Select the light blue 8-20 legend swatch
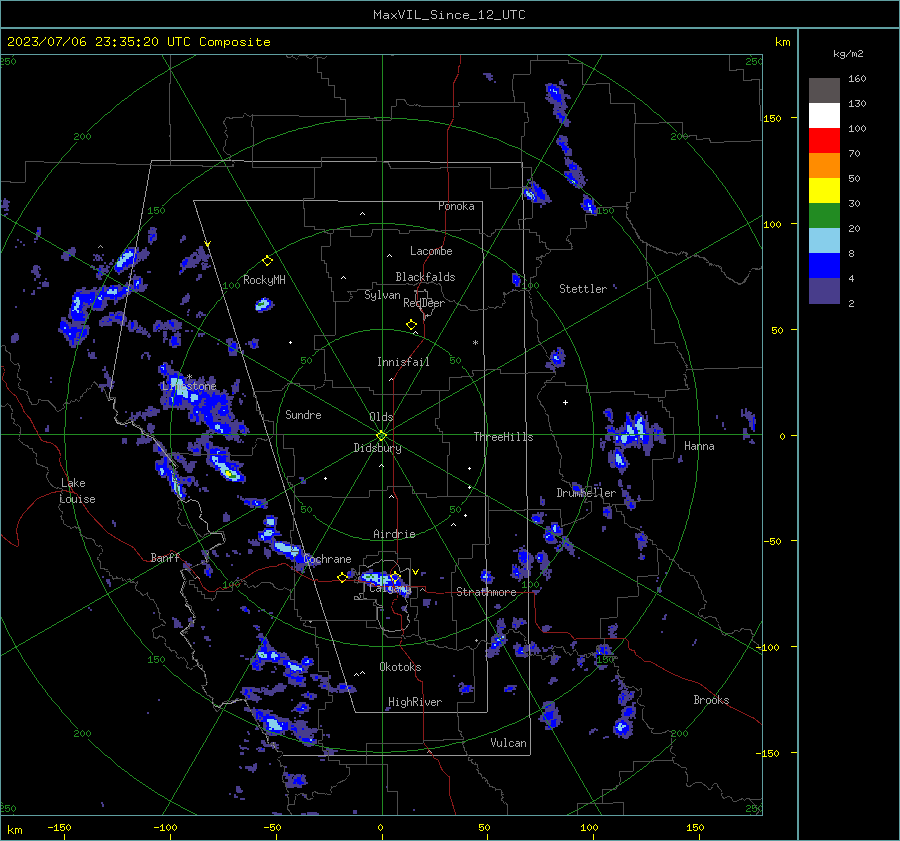Screen dimensions: 900x841 point(824,241)
